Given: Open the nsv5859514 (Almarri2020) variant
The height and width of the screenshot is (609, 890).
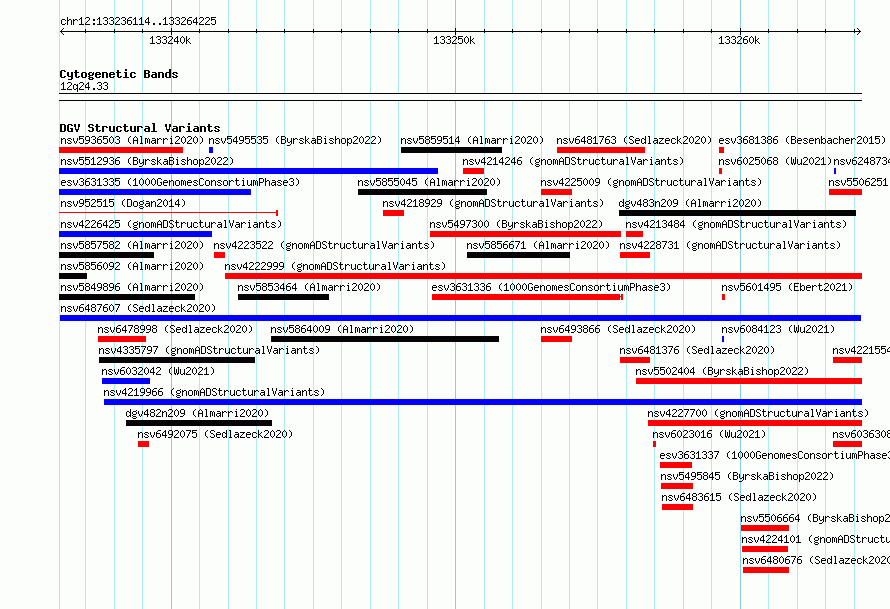Looking at the screenshot, I should [472, 140].
